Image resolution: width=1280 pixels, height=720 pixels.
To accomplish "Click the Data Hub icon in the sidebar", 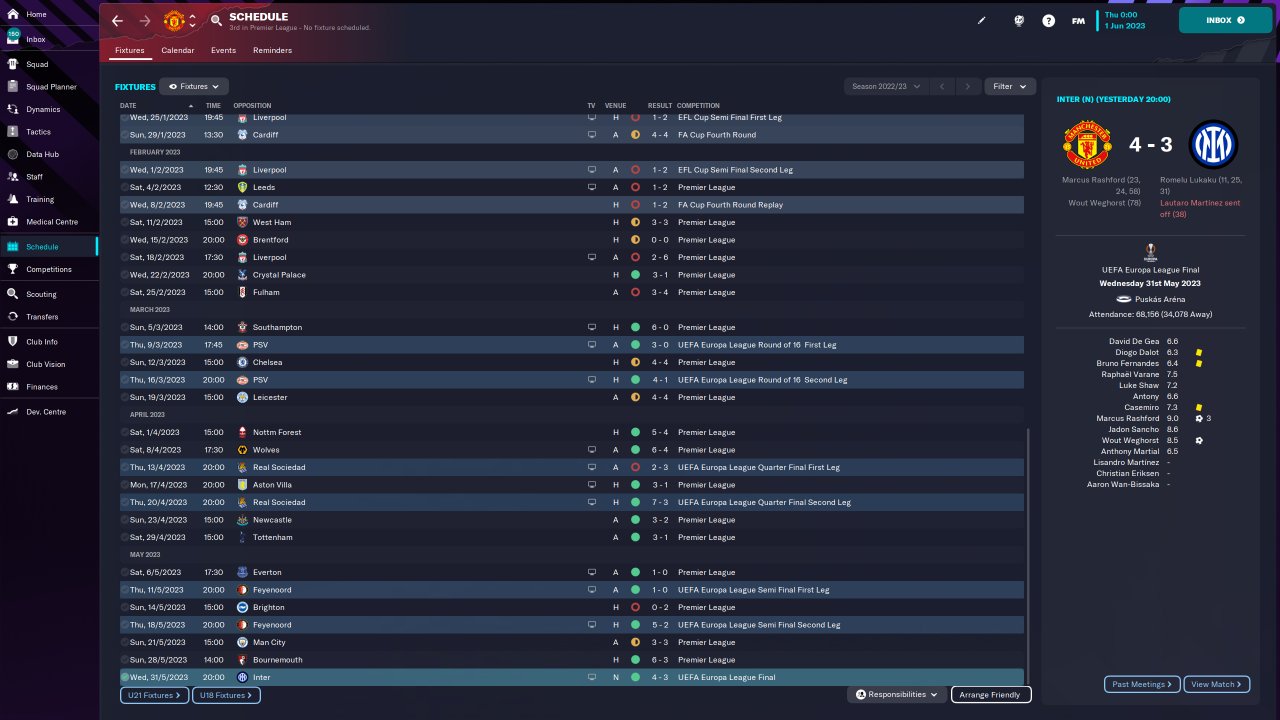I will pyautogui.click(x=13, y=154).
